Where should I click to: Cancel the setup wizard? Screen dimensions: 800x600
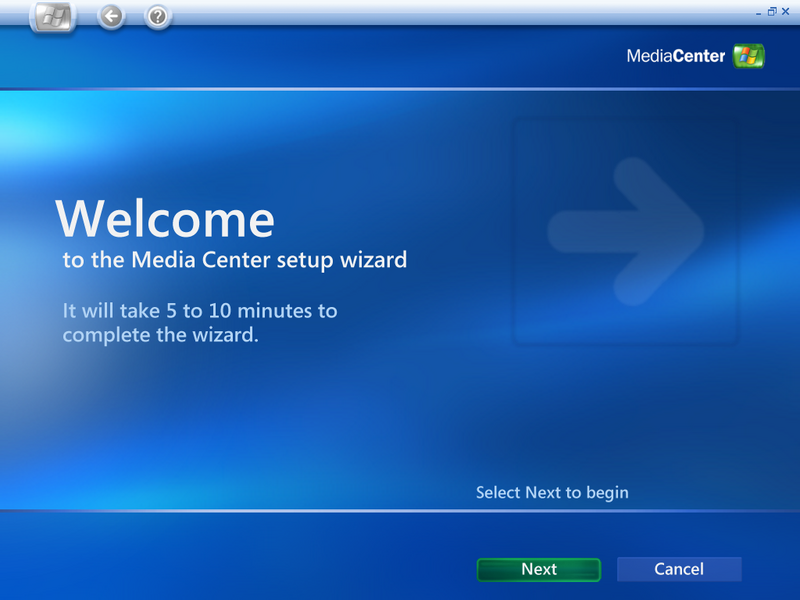[679, 569]
